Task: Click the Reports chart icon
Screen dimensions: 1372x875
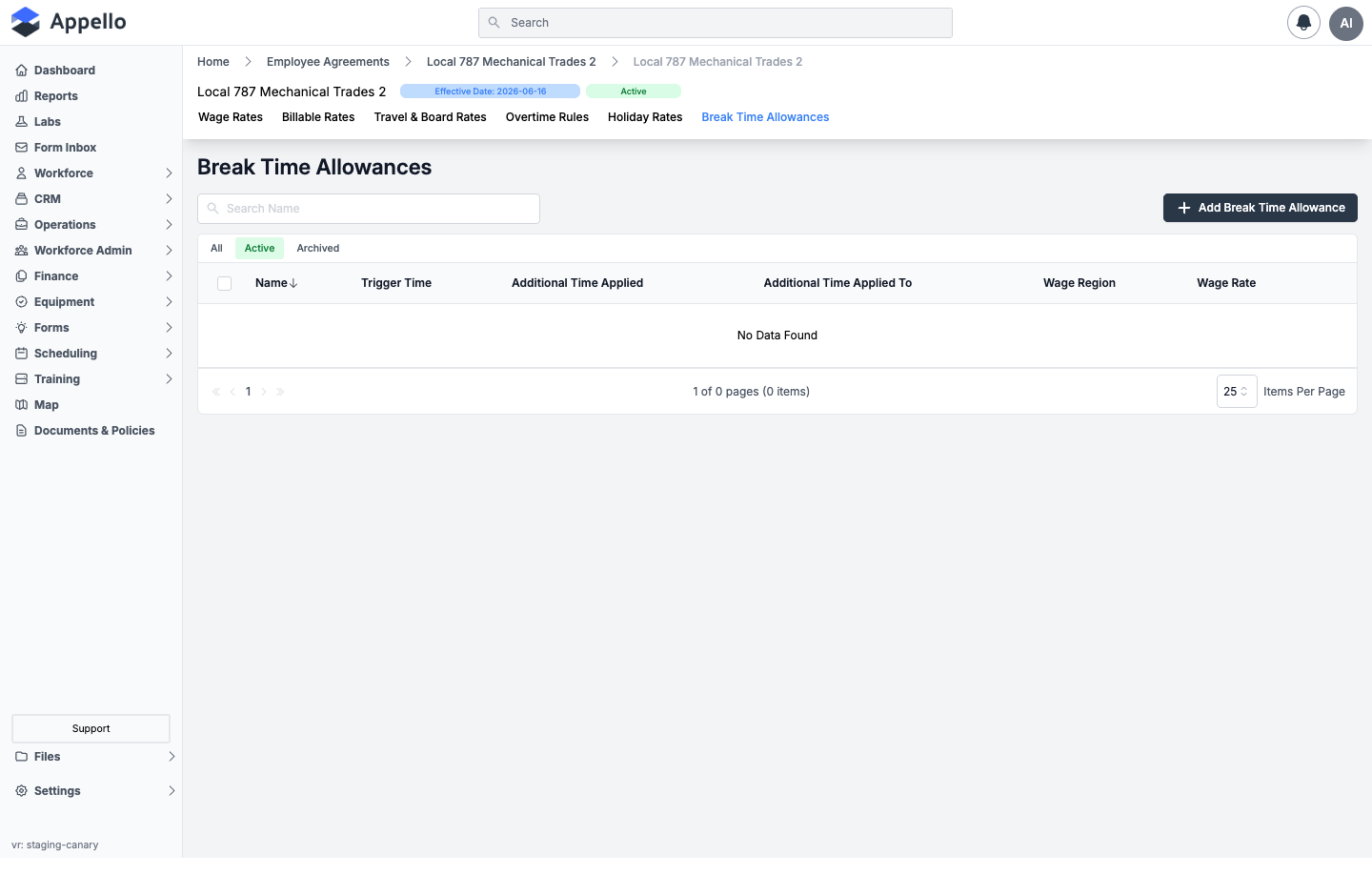Action: pyautogui.click(x=21, y=96)
